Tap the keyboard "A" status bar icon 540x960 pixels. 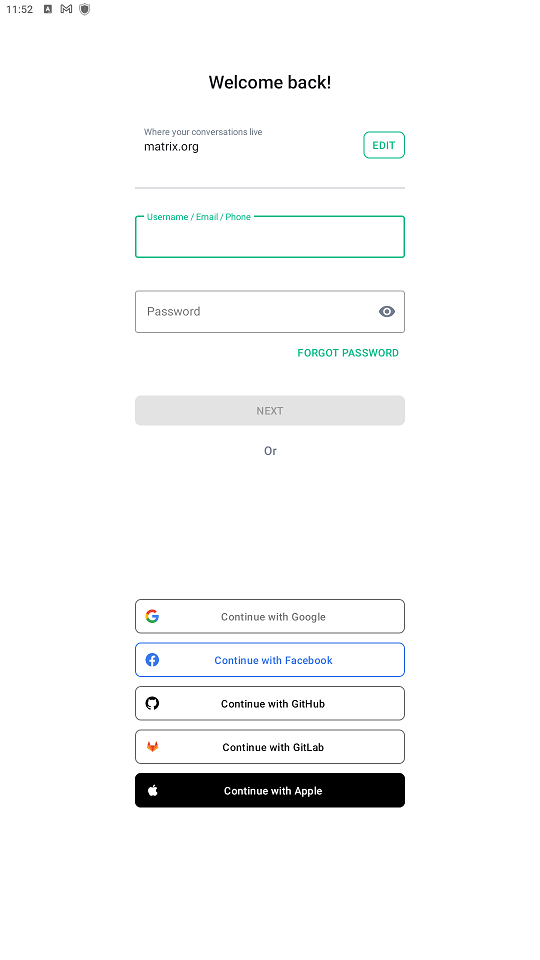coord(48,9)
